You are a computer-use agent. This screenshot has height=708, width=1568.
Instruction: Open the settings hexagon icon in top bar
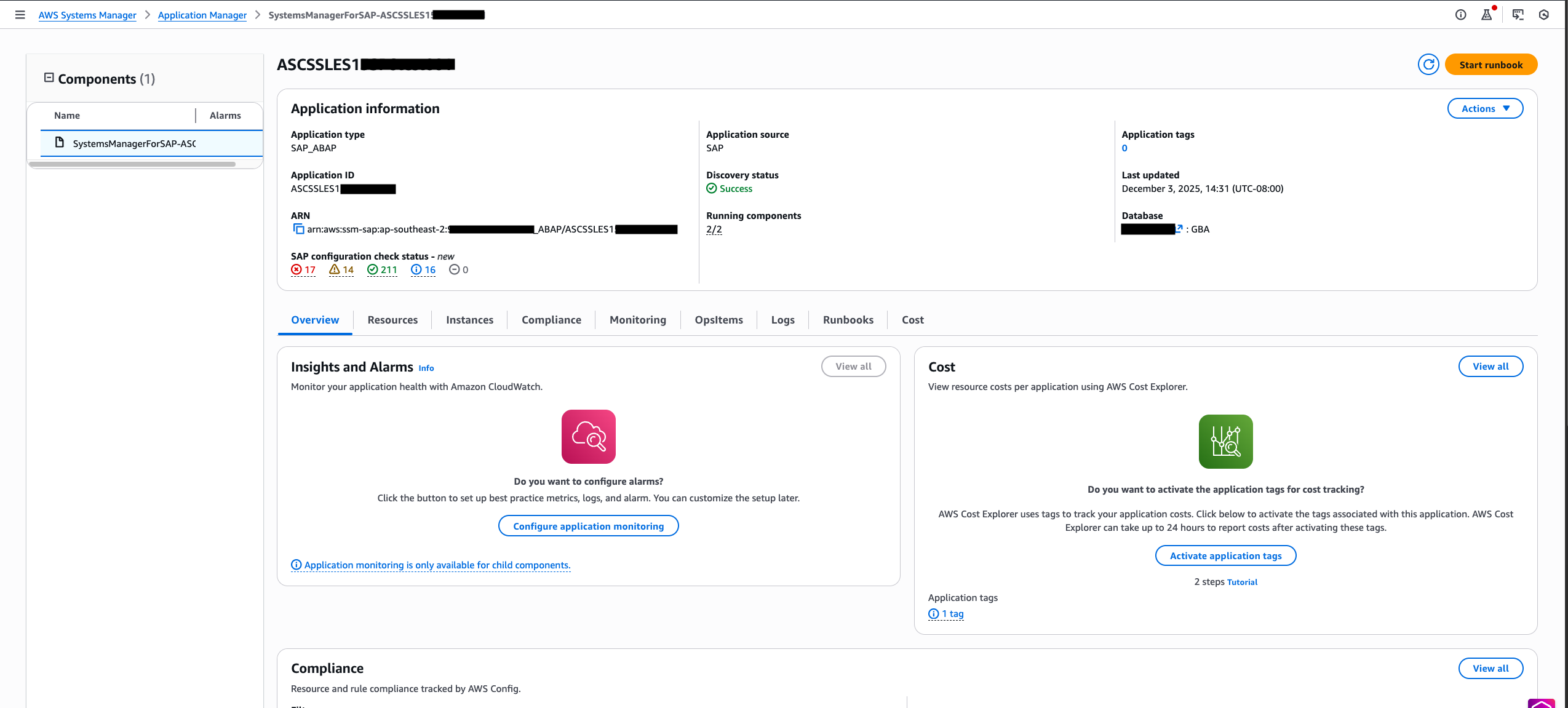coord(1543,15)
